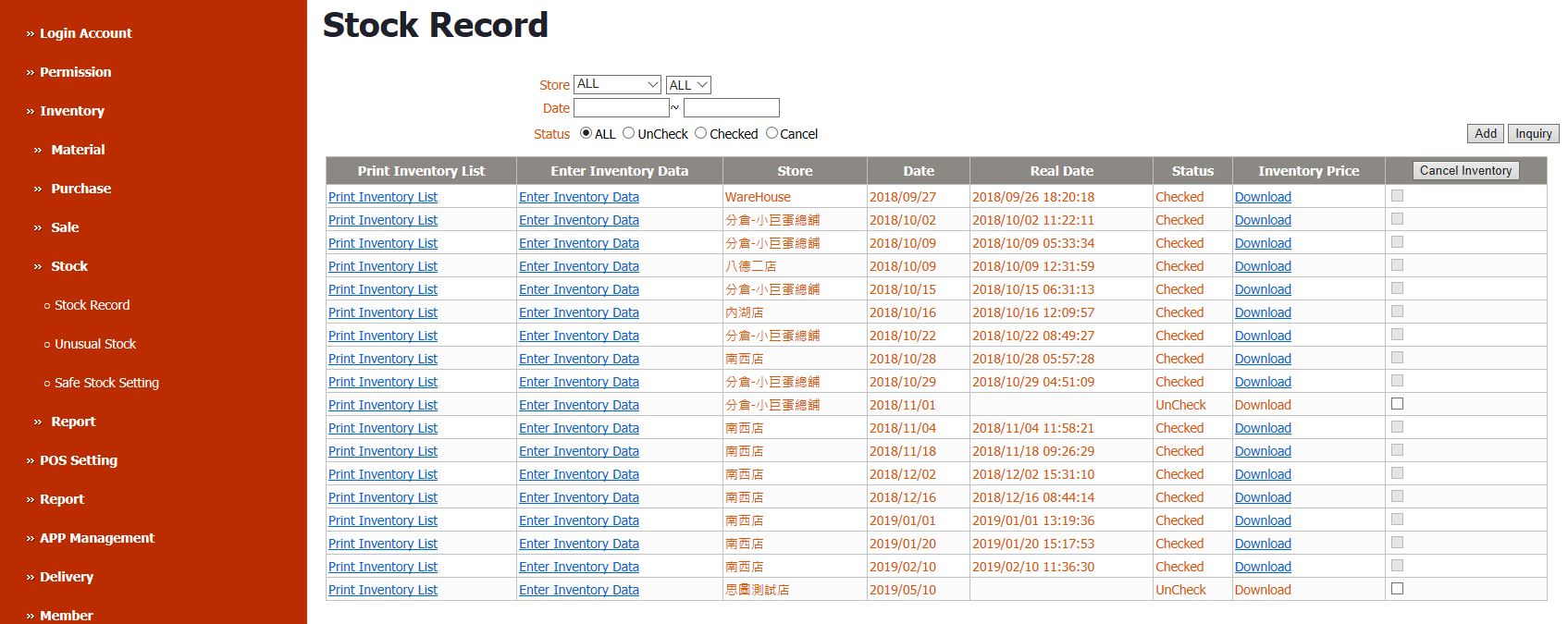Image resolution: width=1568 pixels, height=624 pixels.
Task: Click UnCheck status in 2019/05/10 row
Action: coord(1180,590)
